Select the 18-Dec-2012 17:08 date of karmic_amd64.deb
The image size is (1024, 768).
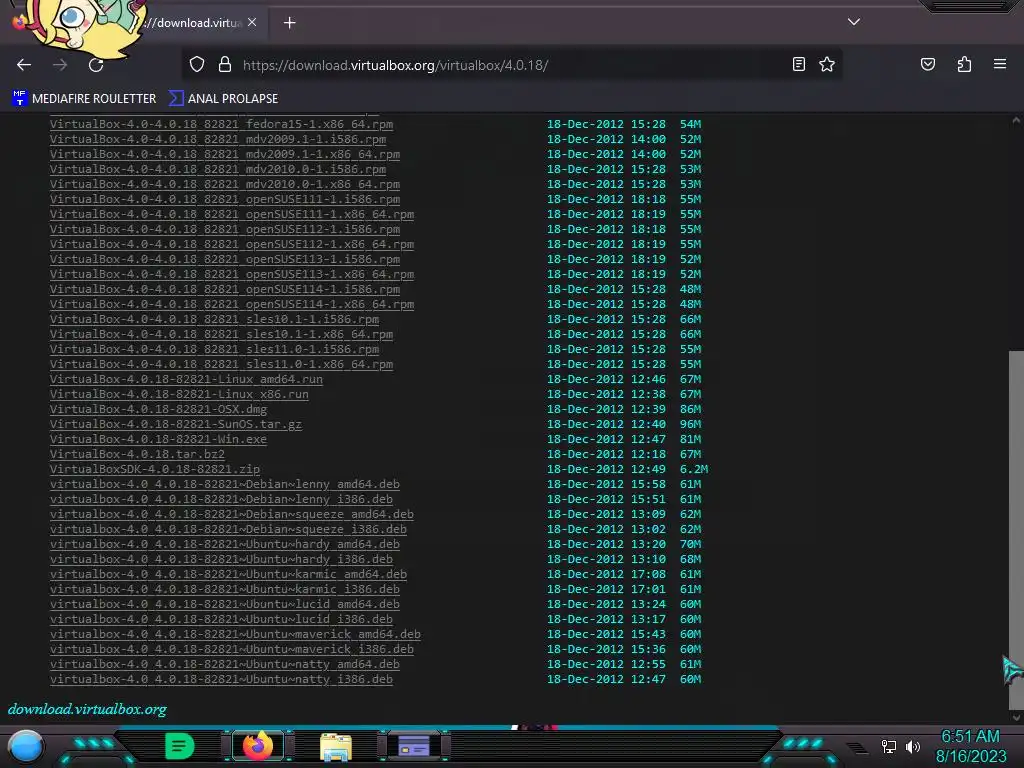tap(606, 575)
